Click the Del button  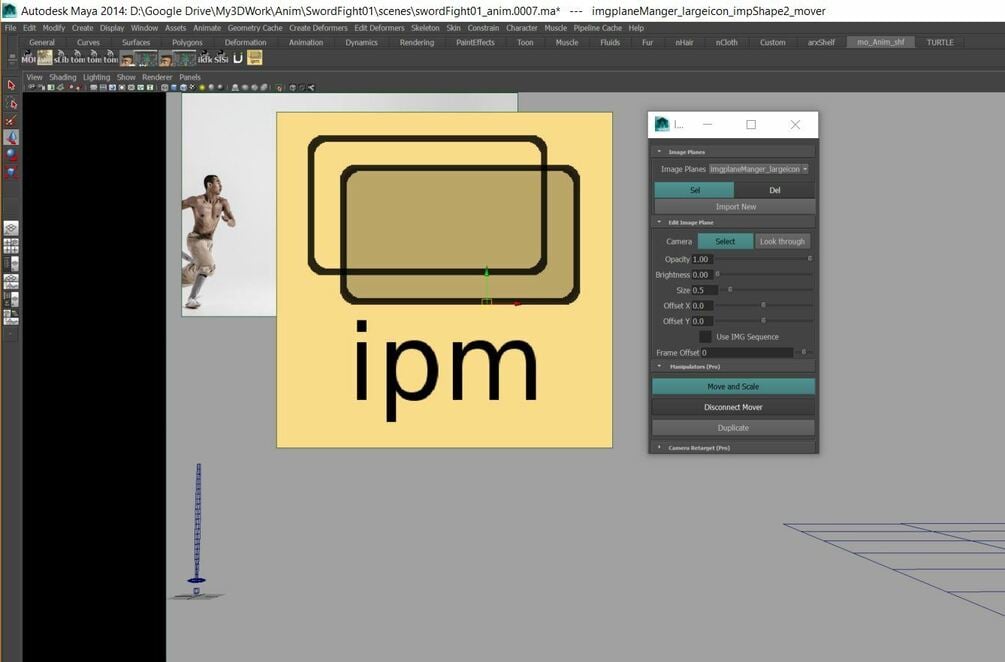[x=774, y=190]
